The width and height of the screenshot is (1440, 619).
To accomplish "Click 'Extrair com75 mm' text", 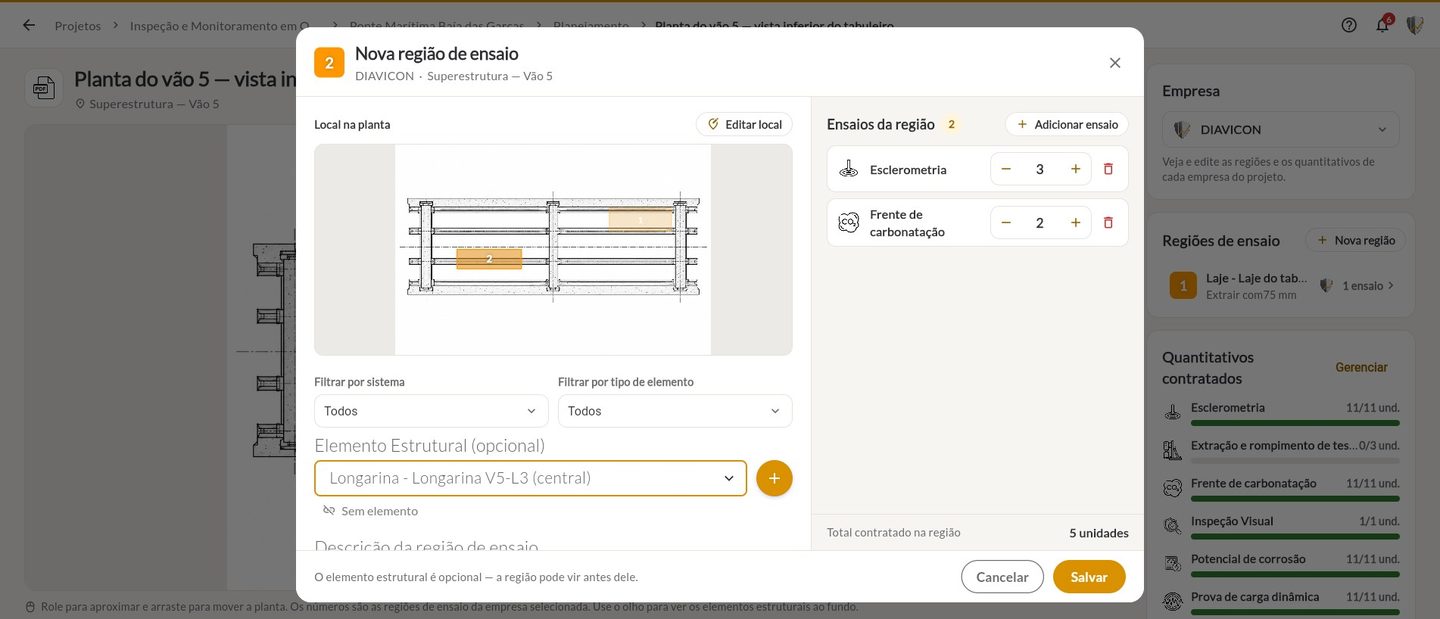I will pyautogui.click(x=1251, y=295).
